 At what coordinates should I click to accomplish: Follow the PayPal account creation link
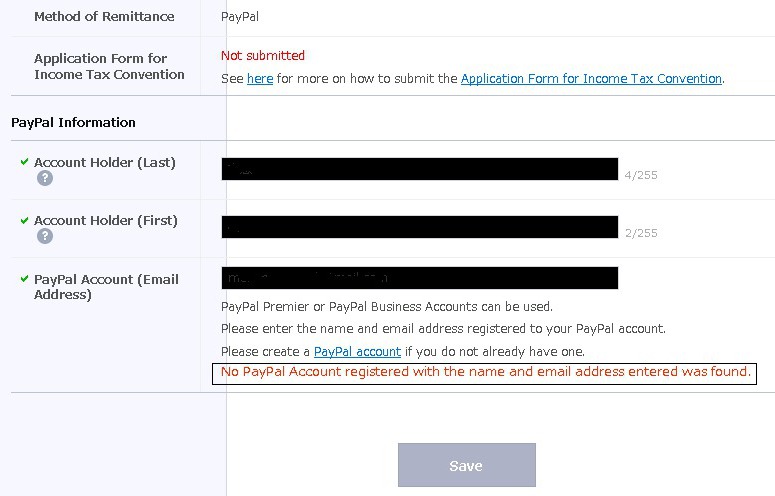coord(357,351)
